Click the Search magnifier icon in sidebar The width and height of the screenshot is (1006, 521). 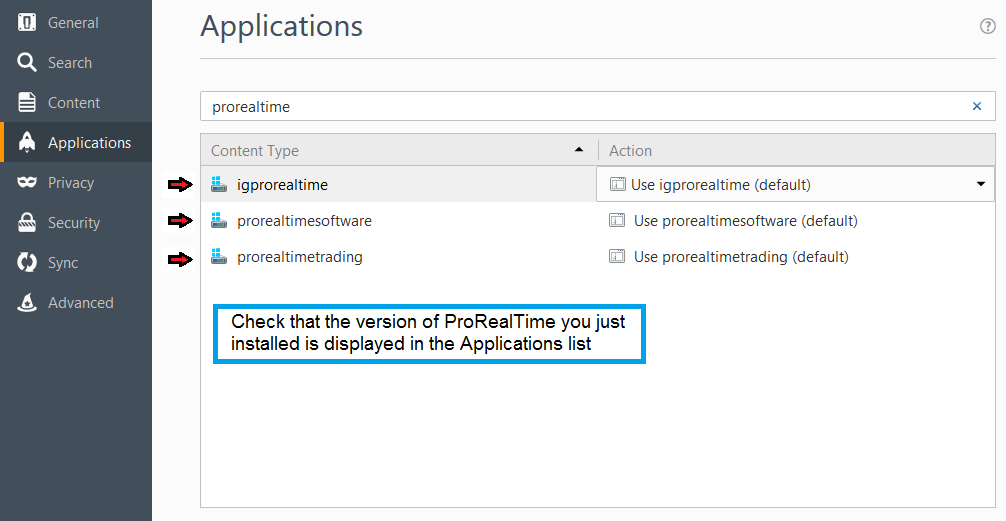[27, 62]
